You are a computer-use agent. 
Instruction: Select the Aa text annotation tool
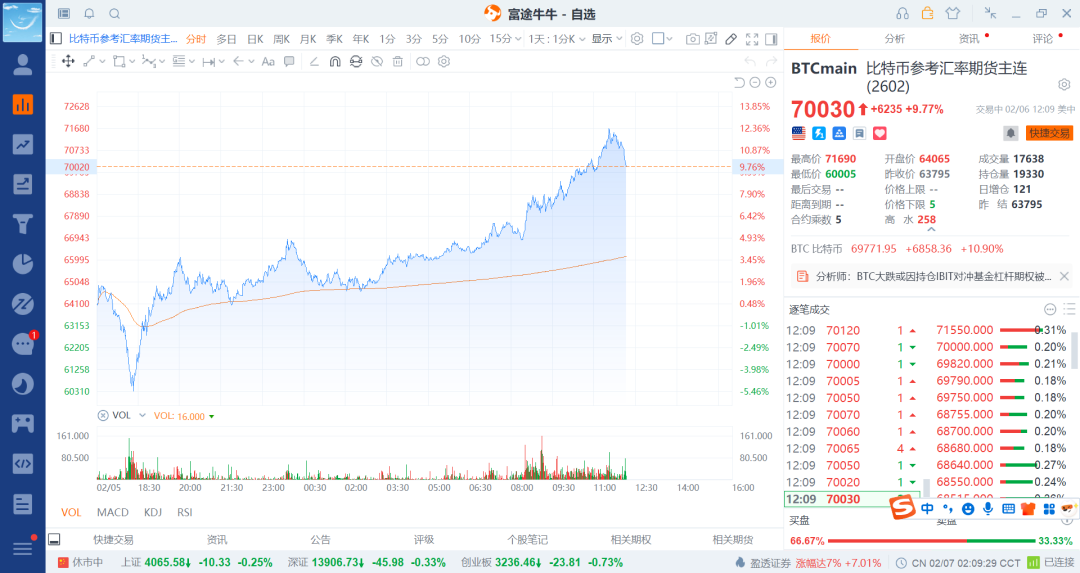(268, 61)
